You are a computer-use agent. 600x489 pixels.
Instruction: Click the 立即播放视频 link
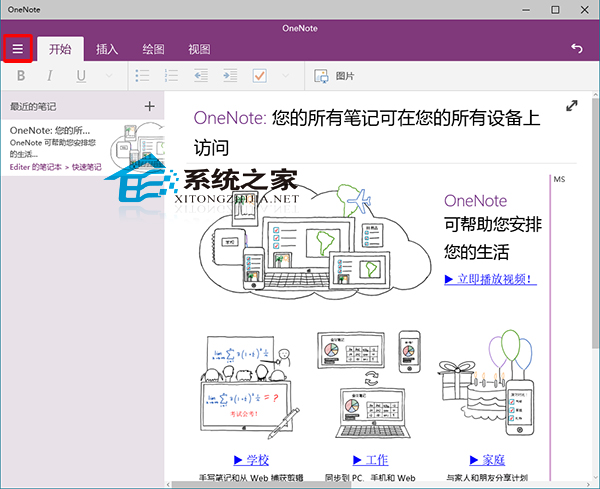[x=491, y=279]
